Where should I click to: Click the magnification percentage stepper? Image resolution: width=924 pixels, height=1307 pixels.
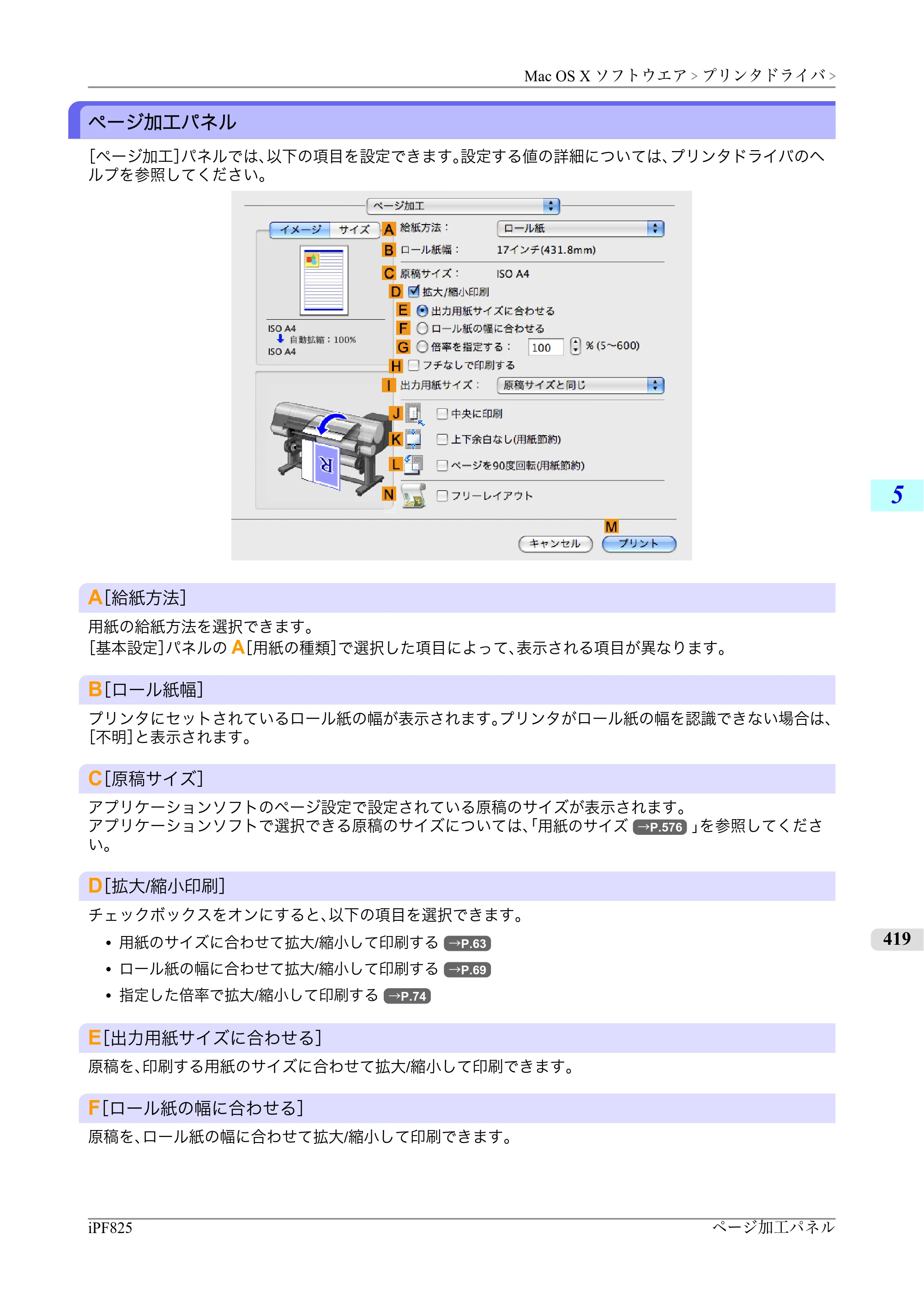click(575, 346)
